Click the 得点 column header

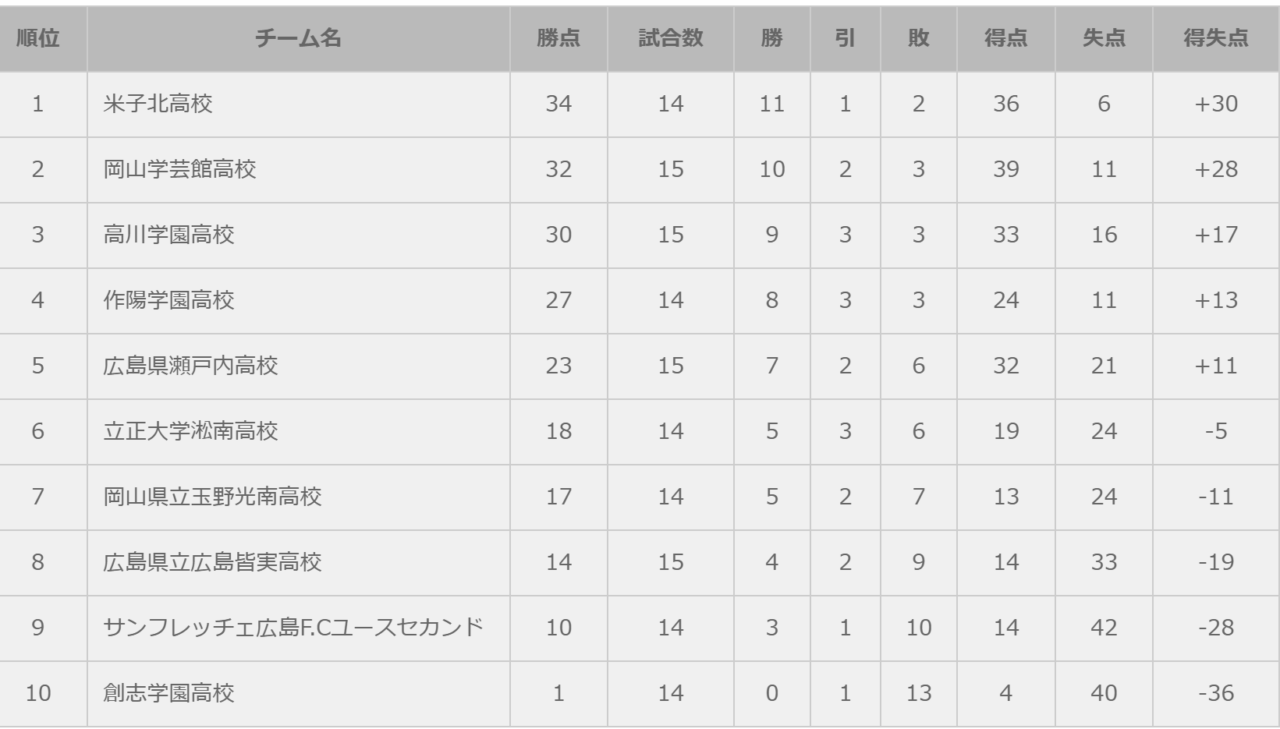1005,38
